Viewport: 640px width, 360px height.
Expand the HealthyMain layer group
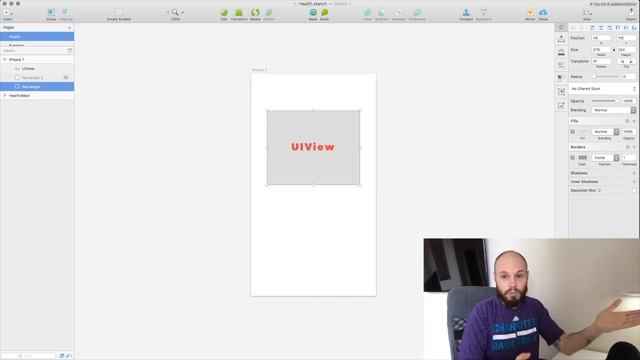coord(5,96)
